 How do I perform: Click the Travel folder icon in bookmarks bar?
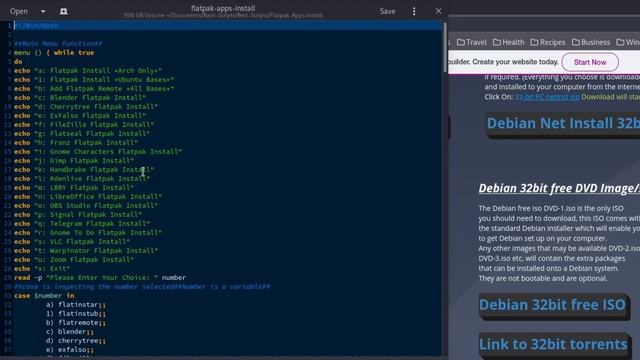461,42
